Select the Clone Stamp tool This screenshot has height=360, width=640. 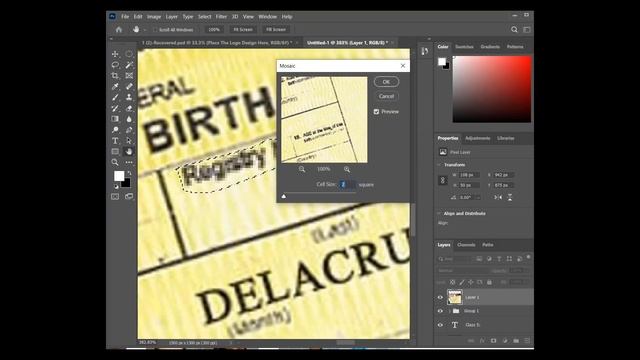click(x=129, y=97)
